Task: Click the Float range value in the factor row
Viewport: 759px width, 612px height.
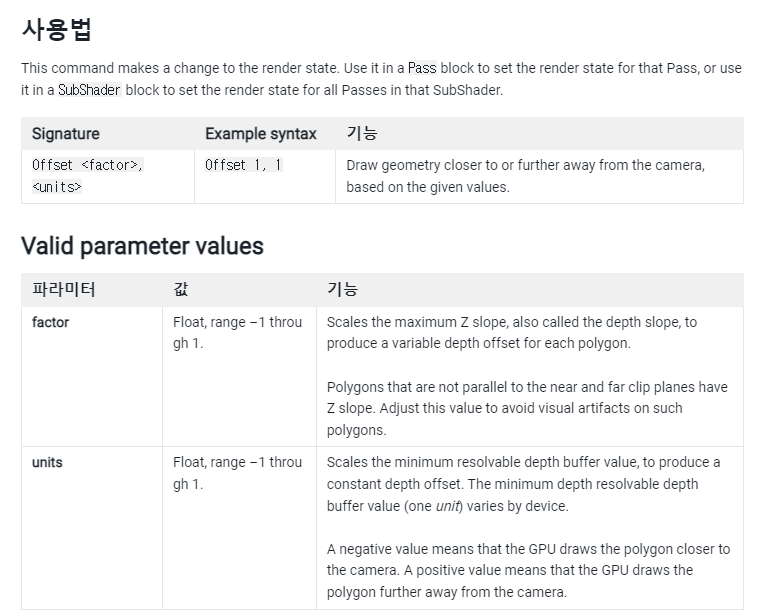Action: click(237, 333)
